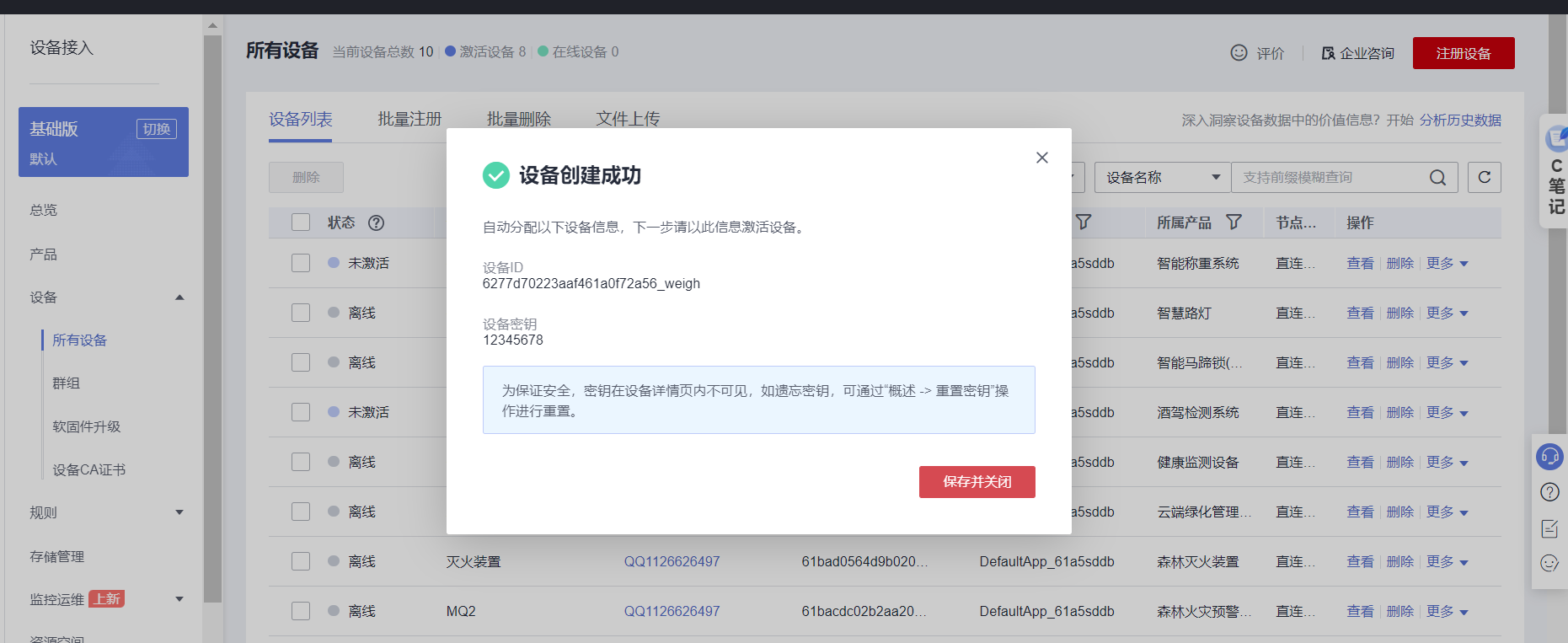Screen dimensions: 1568x643
Task: Open 存储管理 in the sidebar
Action: (57, 556)
